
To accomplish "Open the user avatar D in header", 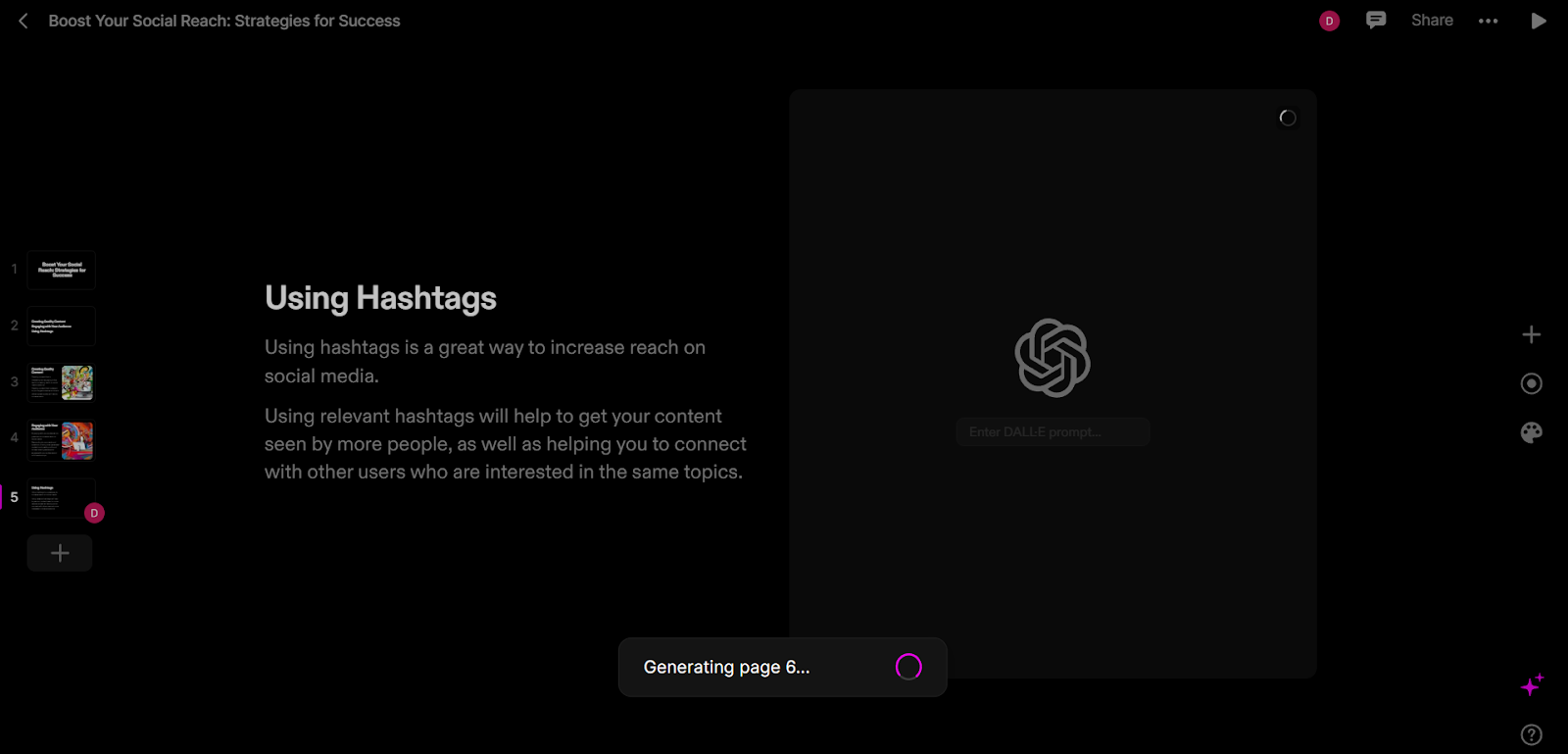I will pyautogui.click(x=1329, y=21).
